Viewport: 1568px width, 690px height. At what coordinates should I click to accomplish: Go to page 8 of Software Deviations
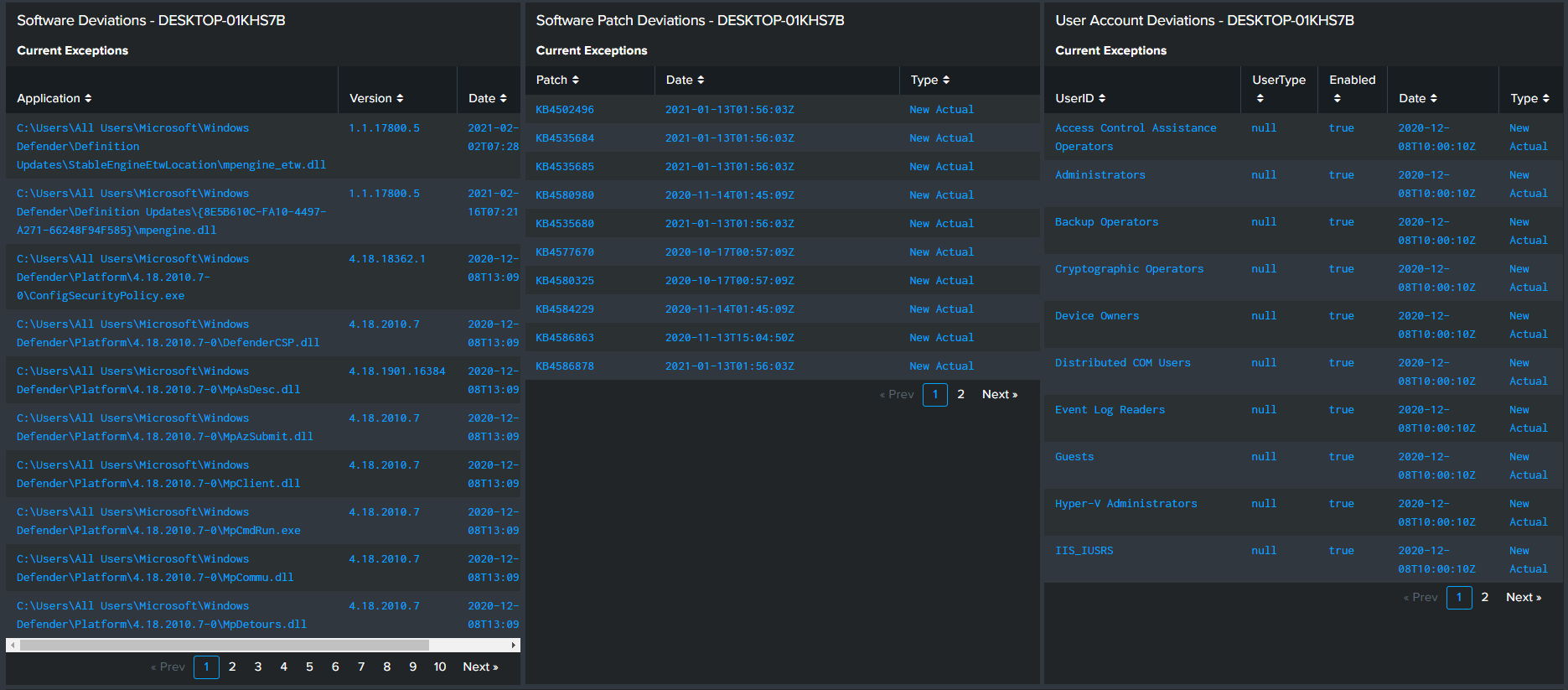coord(386,667)
